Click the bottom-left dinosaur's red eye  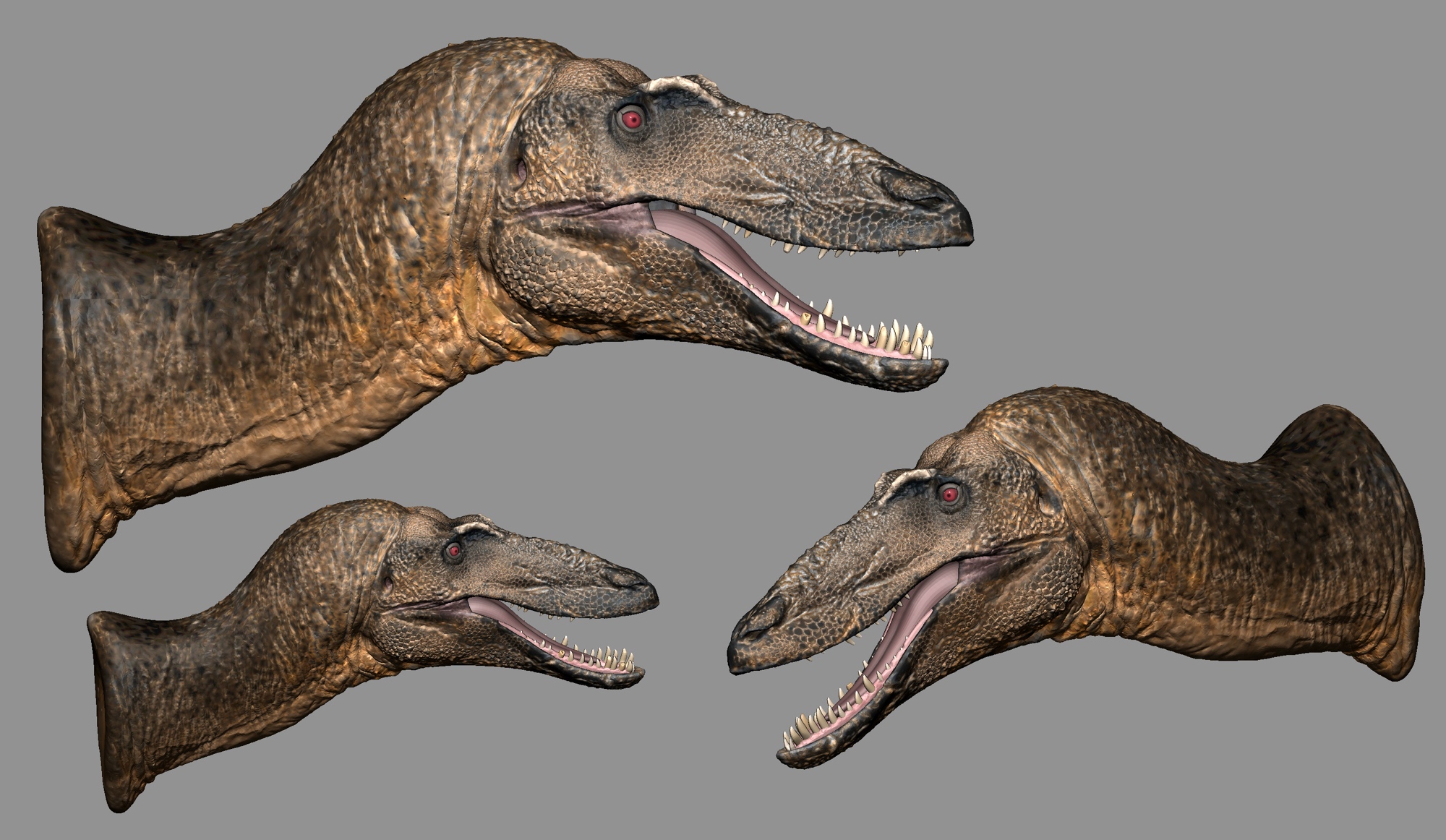[454, 551]
